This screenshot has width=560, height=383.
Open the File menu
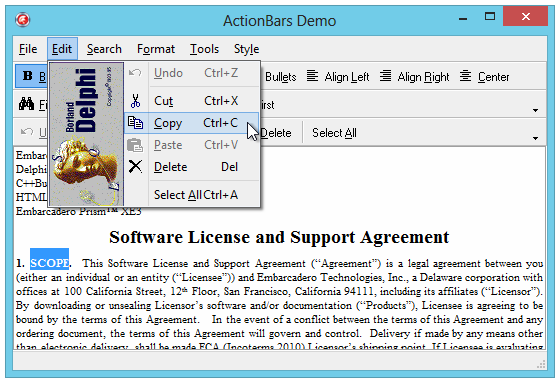(x=28, y=49)
